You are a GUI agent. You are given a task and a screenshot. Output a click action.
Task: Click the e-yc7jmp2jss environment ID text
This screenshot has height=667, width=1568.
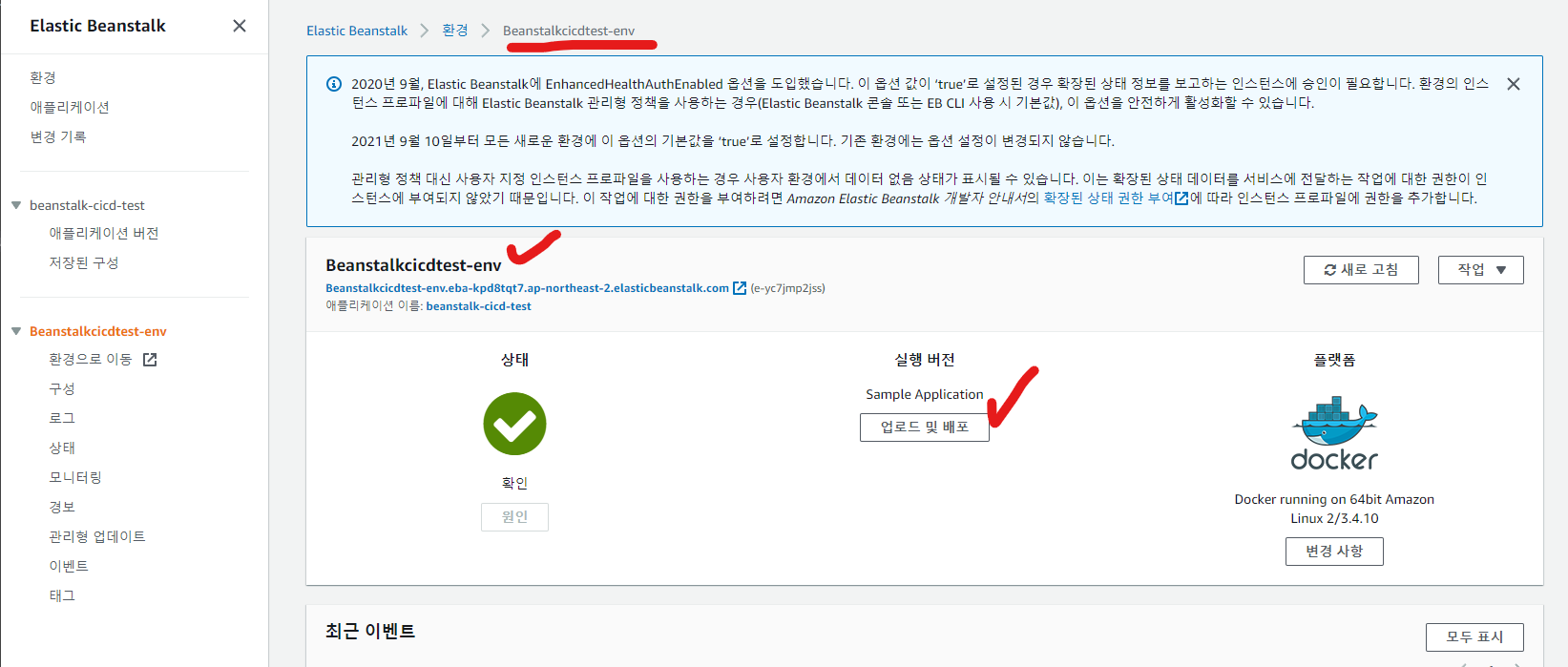point(788,288)
